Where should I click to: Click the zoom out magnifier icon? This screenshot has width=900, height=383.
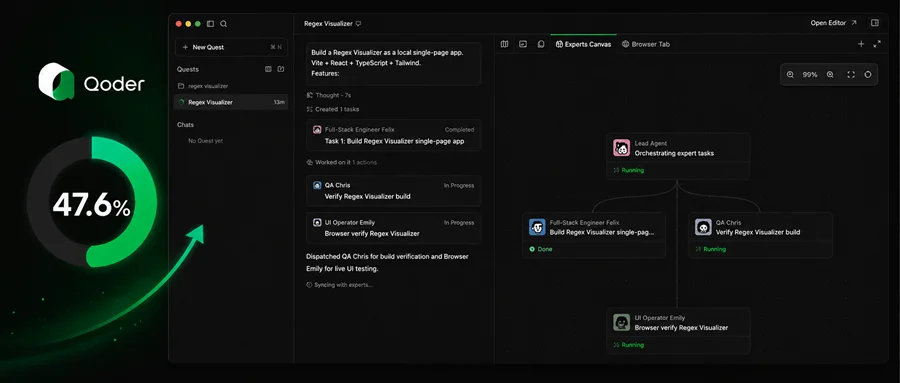tap(790, 75)
